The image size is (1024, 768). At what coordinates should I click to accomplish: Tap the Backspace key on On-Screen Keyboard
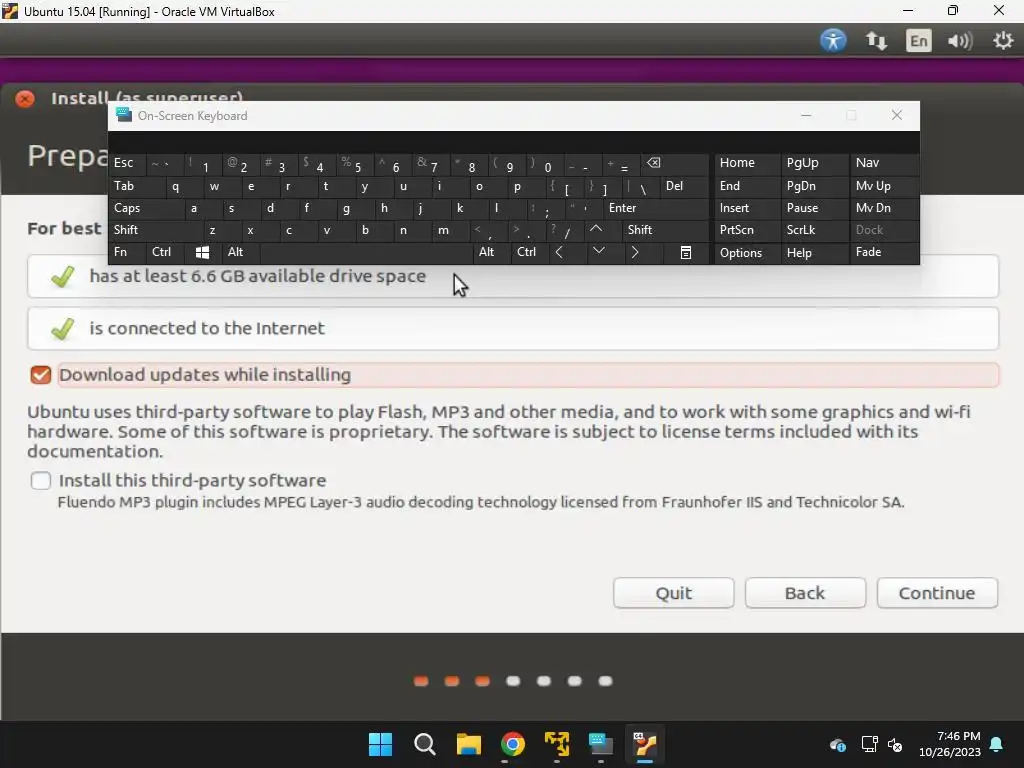point(675,164)
